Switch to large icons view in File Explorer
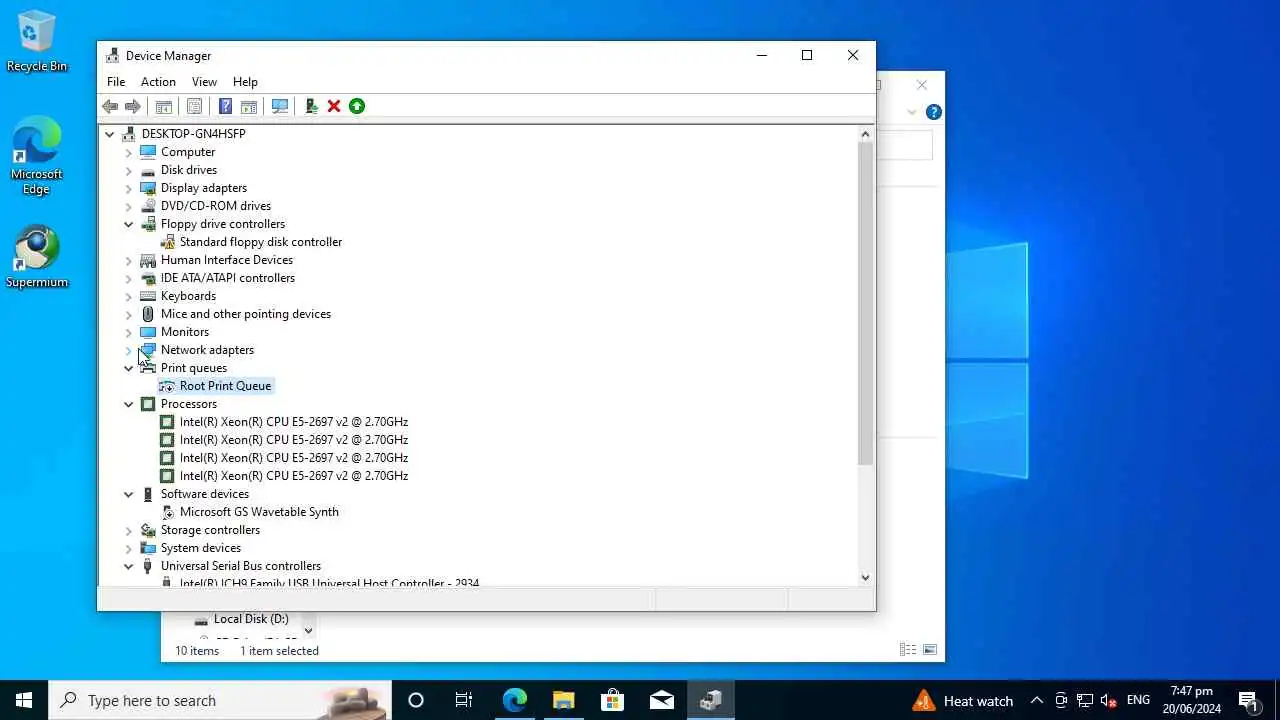Viewport: 1280px width, 720px height. [930, 650]
